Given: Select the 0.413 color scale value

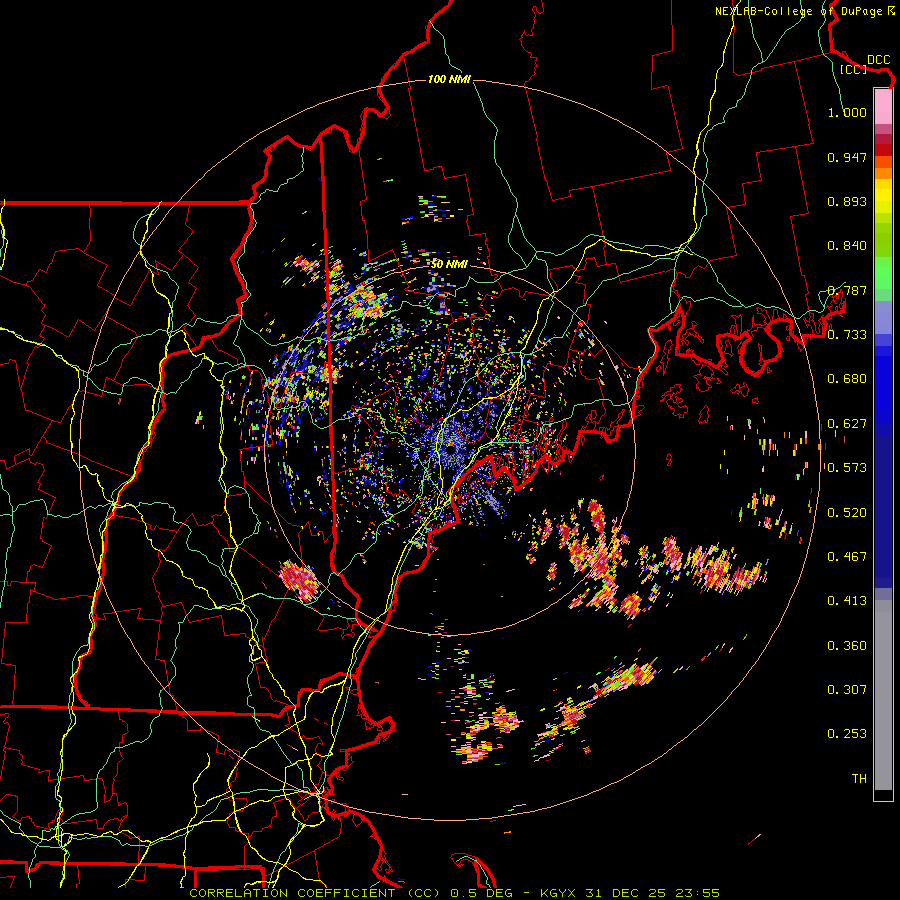Looking at the screenshot, I should tap(847, 601).
